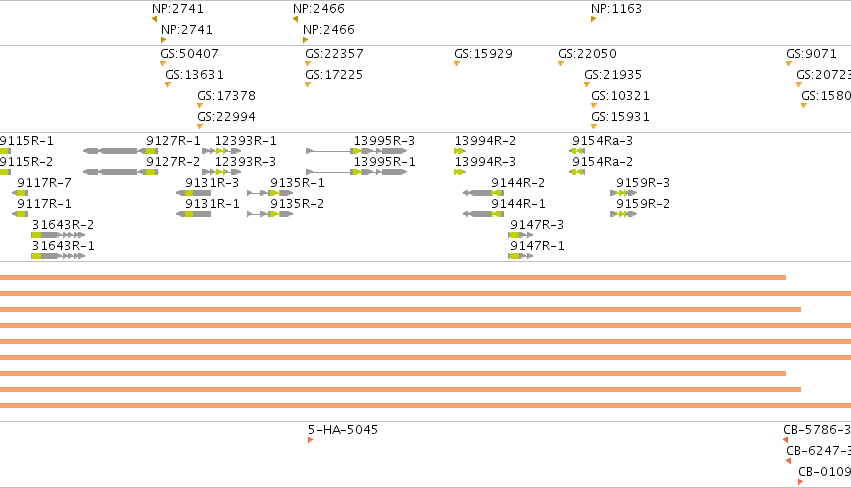Image resolution: width=851 pixels, height=488 pixels.
Task: Click the GS:22050 triangle marker
Action: pyautogui.click(x=561, y=64)
